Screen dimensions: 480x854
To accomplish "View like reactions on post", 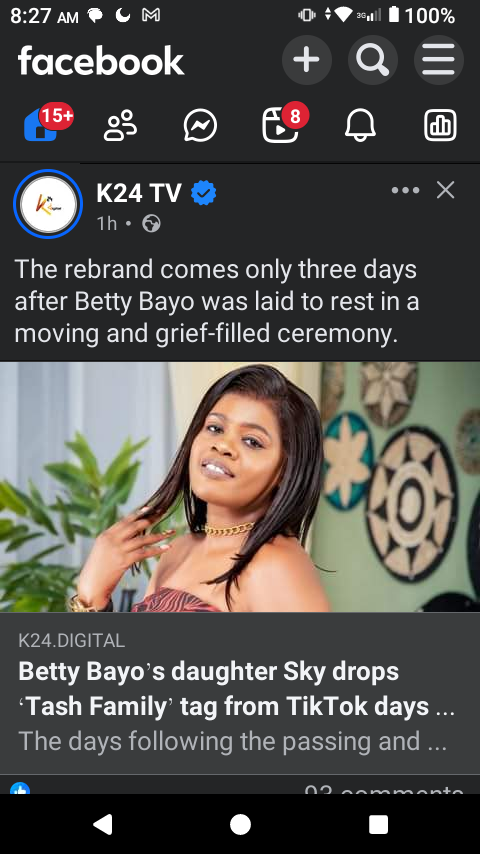I will point(20,788).
